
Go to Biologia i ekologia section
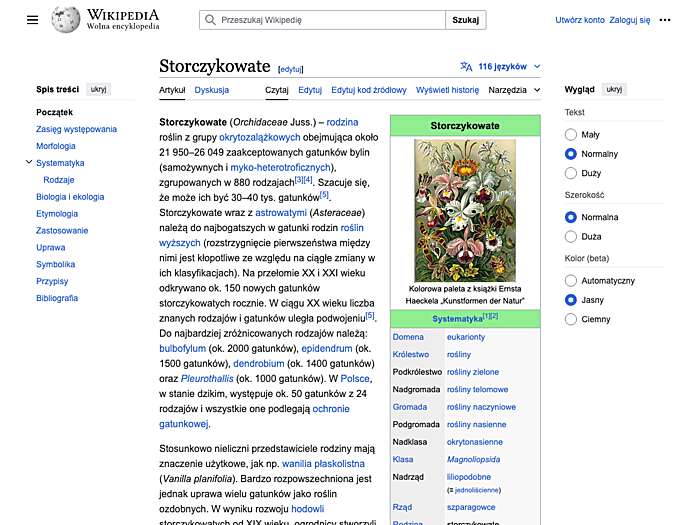[70, 197]
